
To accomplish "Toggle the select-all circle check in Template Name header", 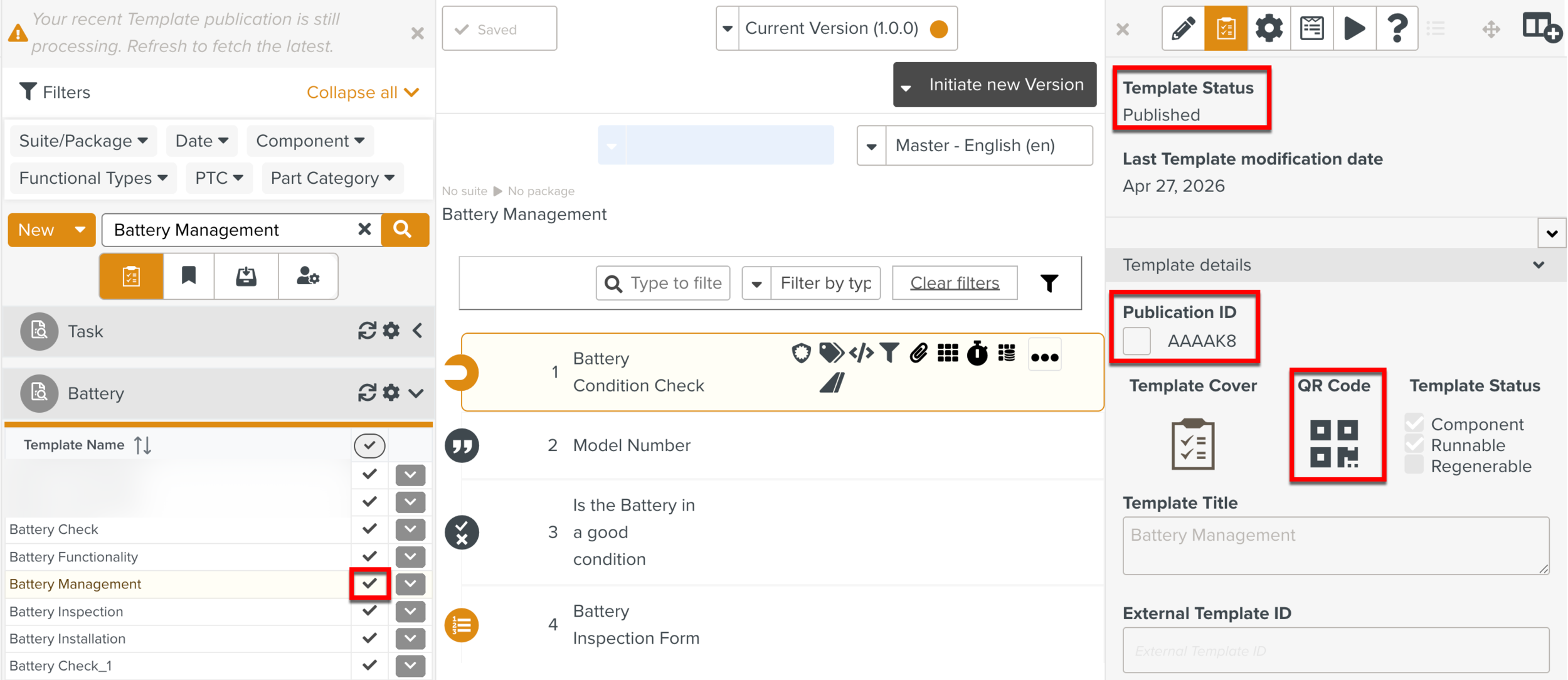I will (369, 445).
